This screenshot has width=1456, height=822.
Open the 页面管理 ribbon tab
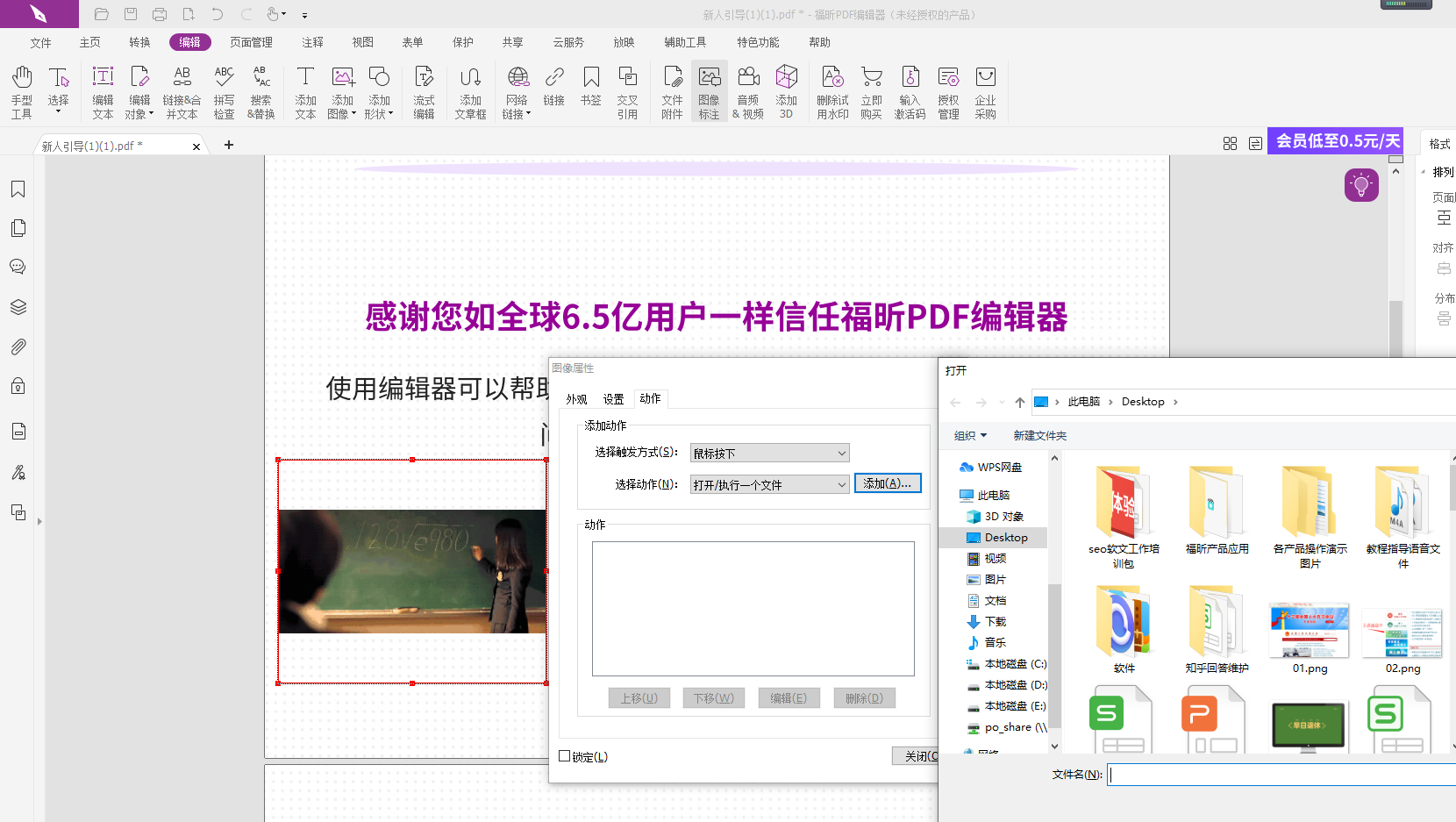click(x=252, y=41)
